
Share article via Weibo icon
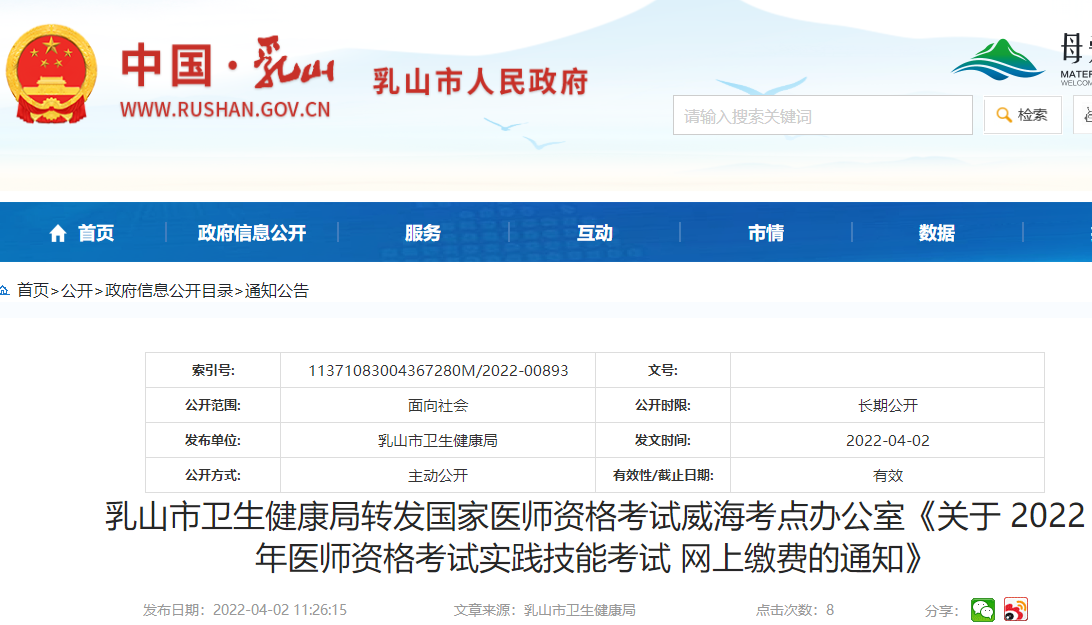tap(1015, 609)
